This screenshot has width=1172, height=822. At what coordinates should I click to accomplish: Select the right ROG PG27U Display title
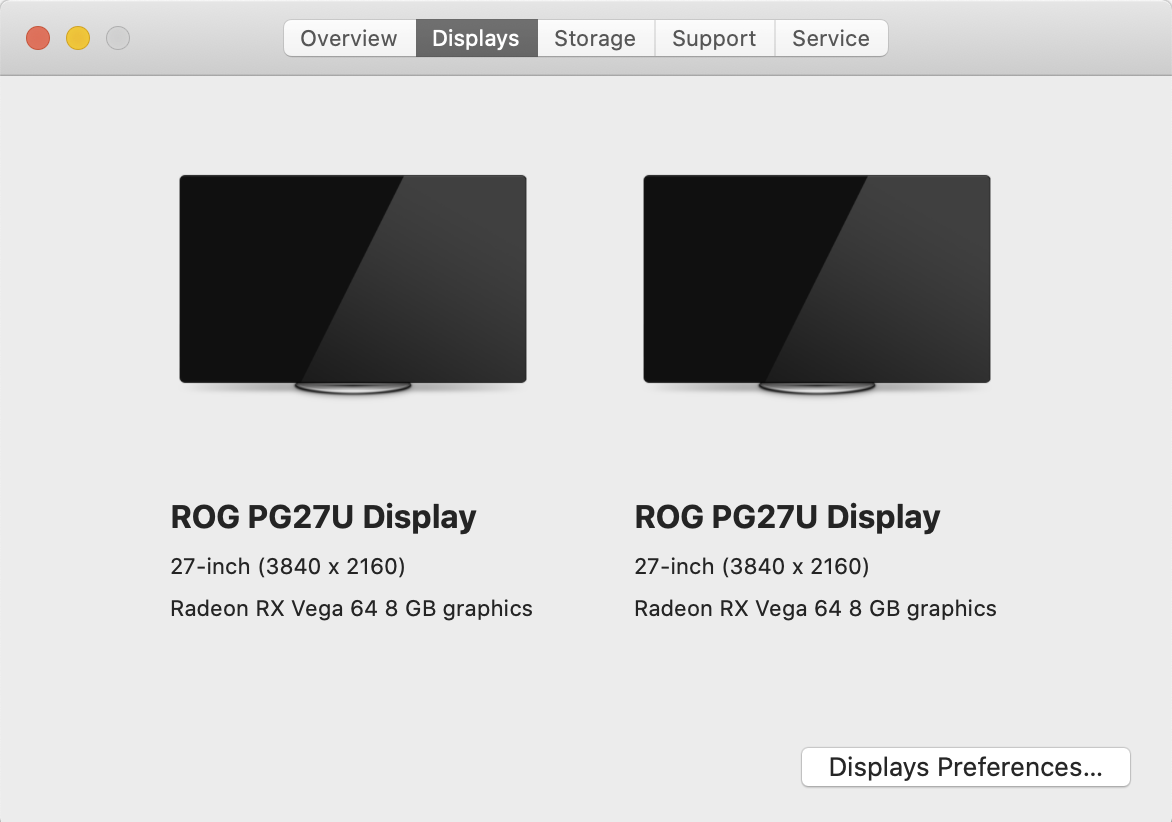pos(787,517)
